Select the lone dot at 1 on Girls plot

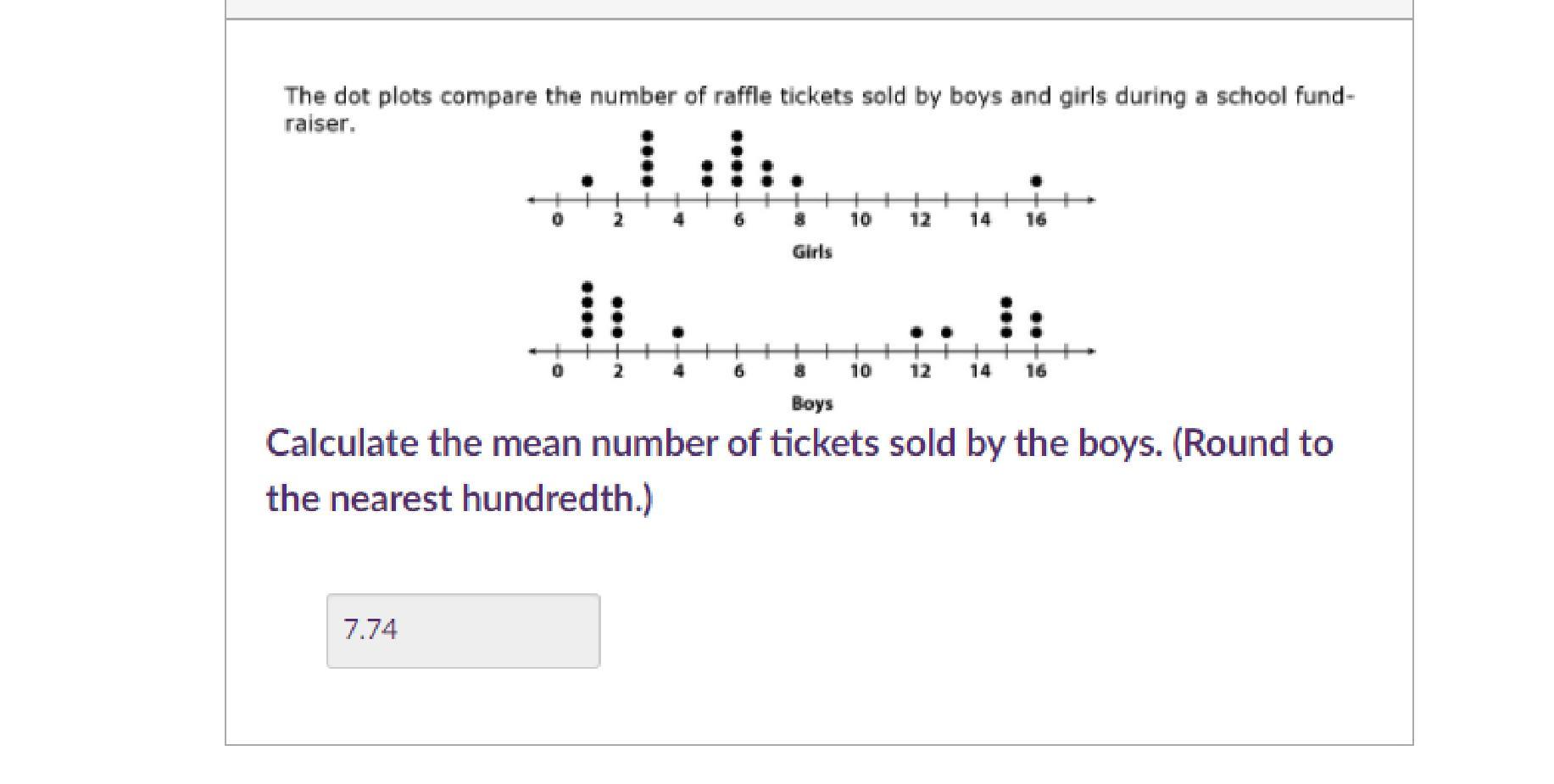tap(588, 181)
